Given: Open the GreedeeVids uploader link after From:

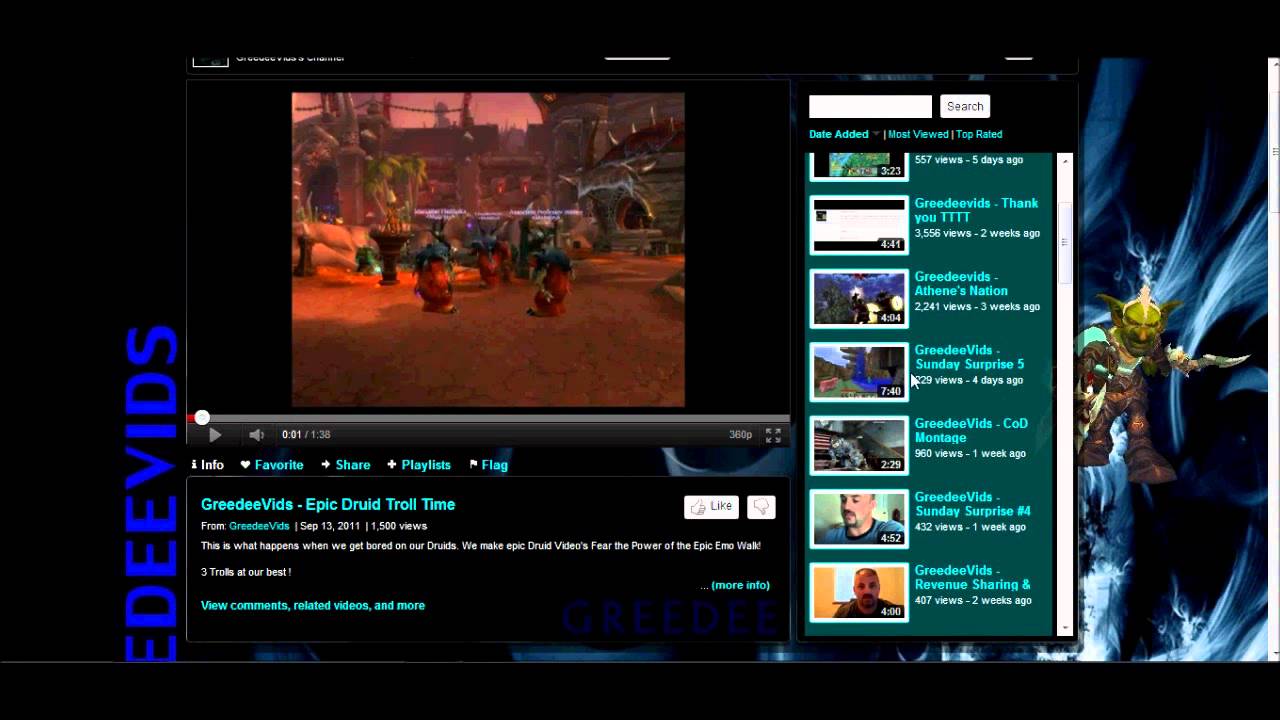Looking at the screenshot, I should click(259, 526).
